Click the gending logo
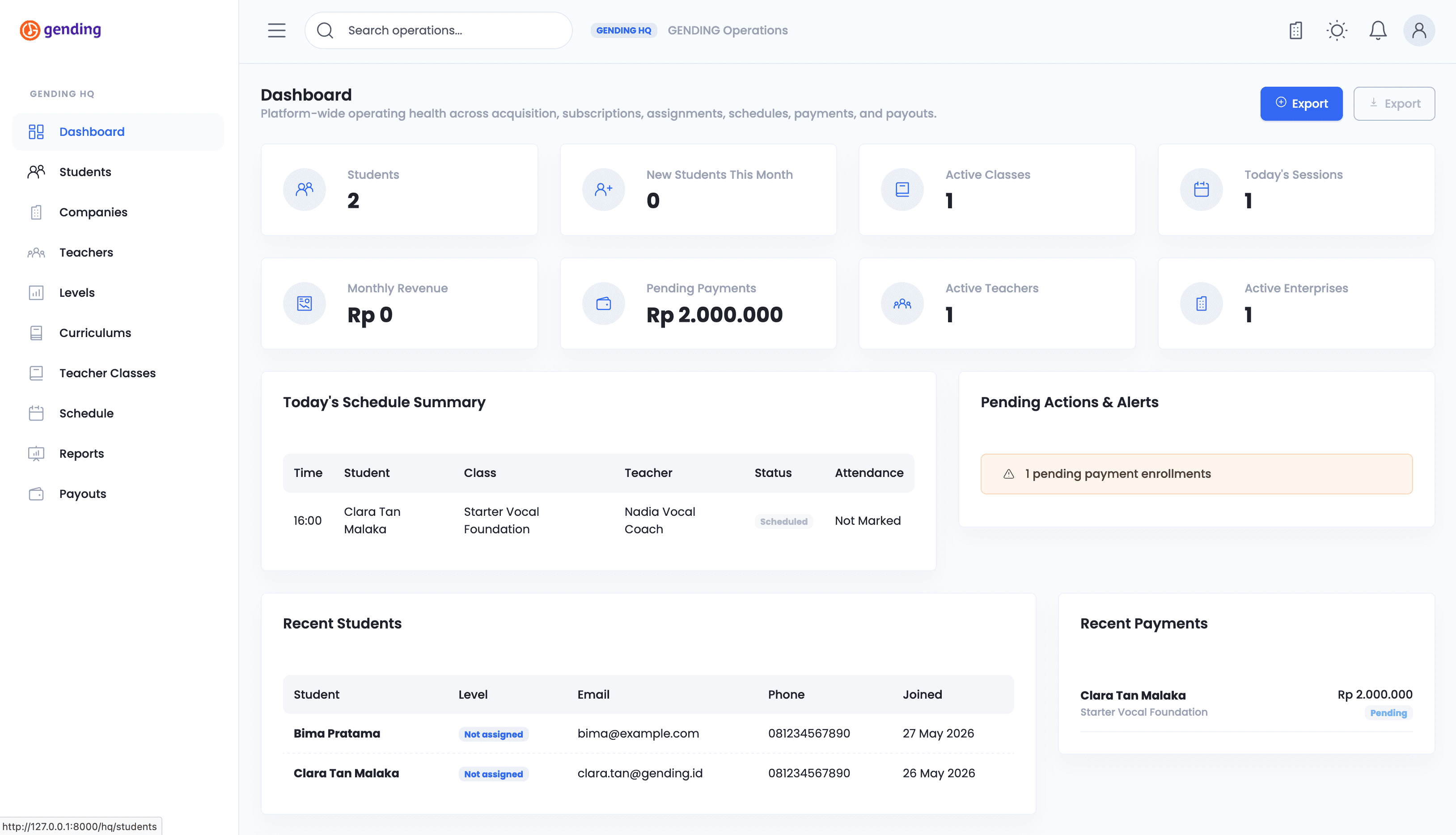 60,30
